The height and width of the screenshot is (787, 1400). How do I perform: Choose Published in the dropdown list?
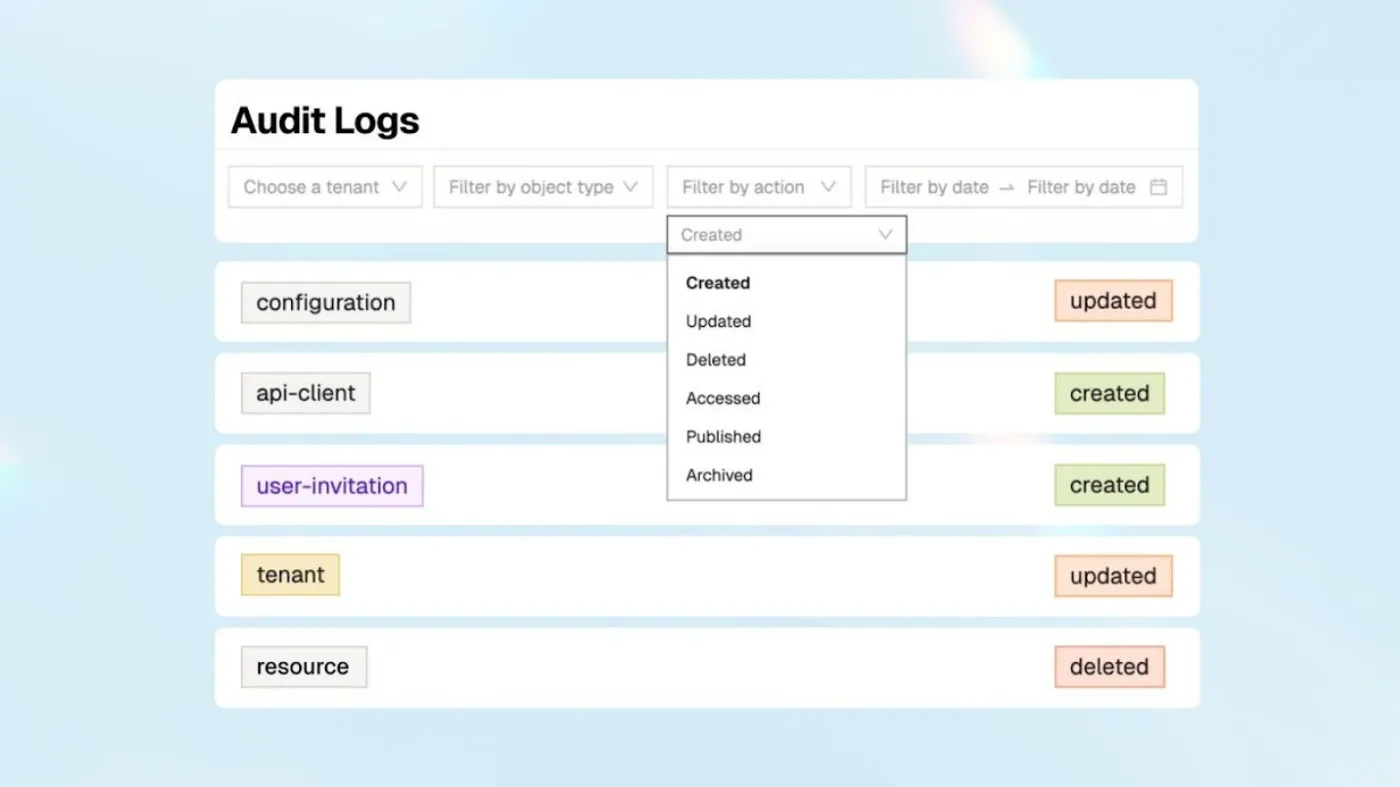click(723, 437)
